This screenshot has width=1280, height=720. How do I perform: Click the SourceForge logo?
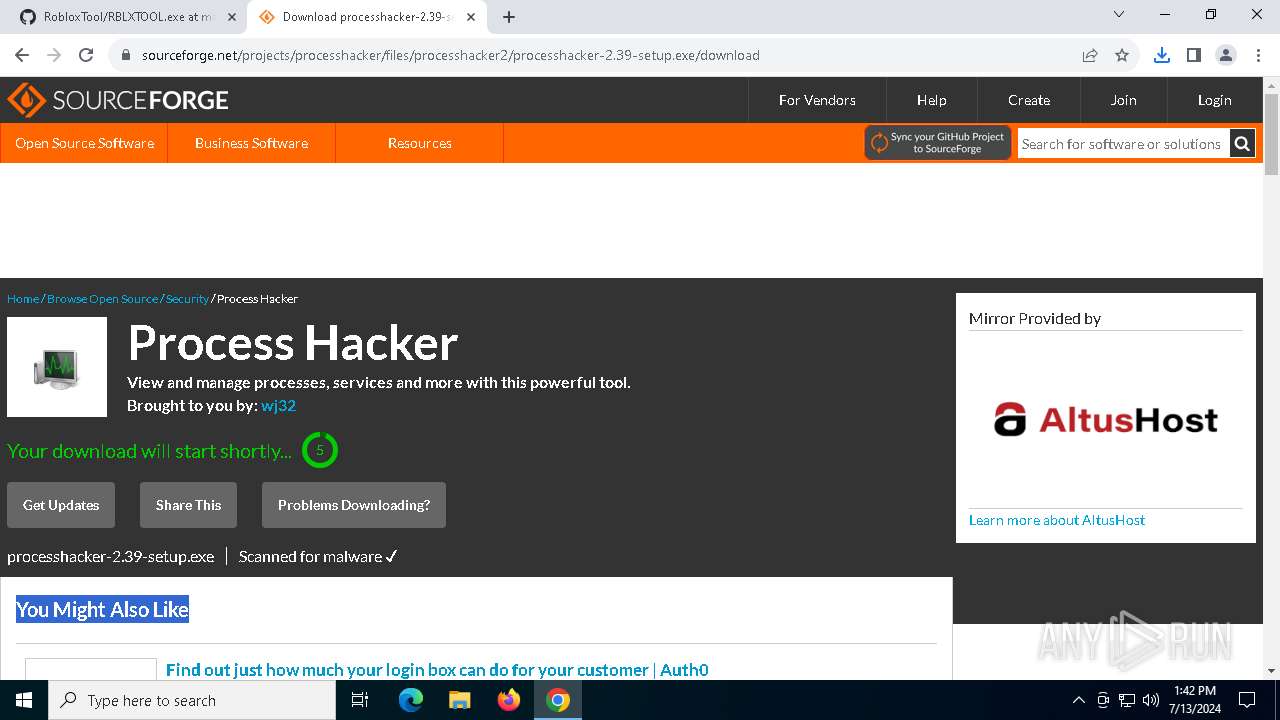coord(118,100)
